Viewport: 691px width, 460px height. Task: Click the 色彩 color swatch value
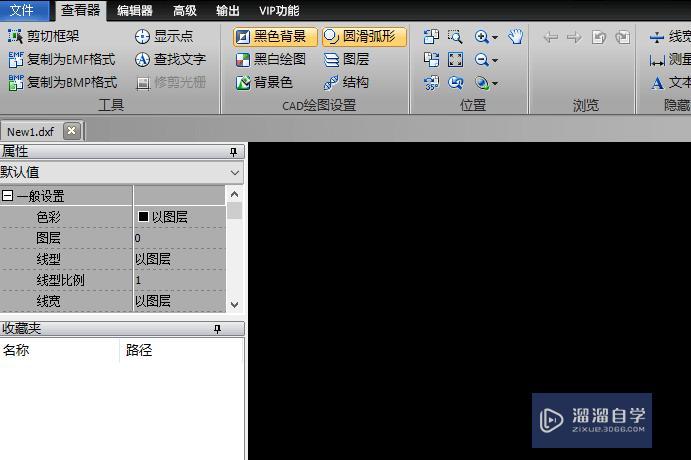pyautogui.click(x=143, y=216)
